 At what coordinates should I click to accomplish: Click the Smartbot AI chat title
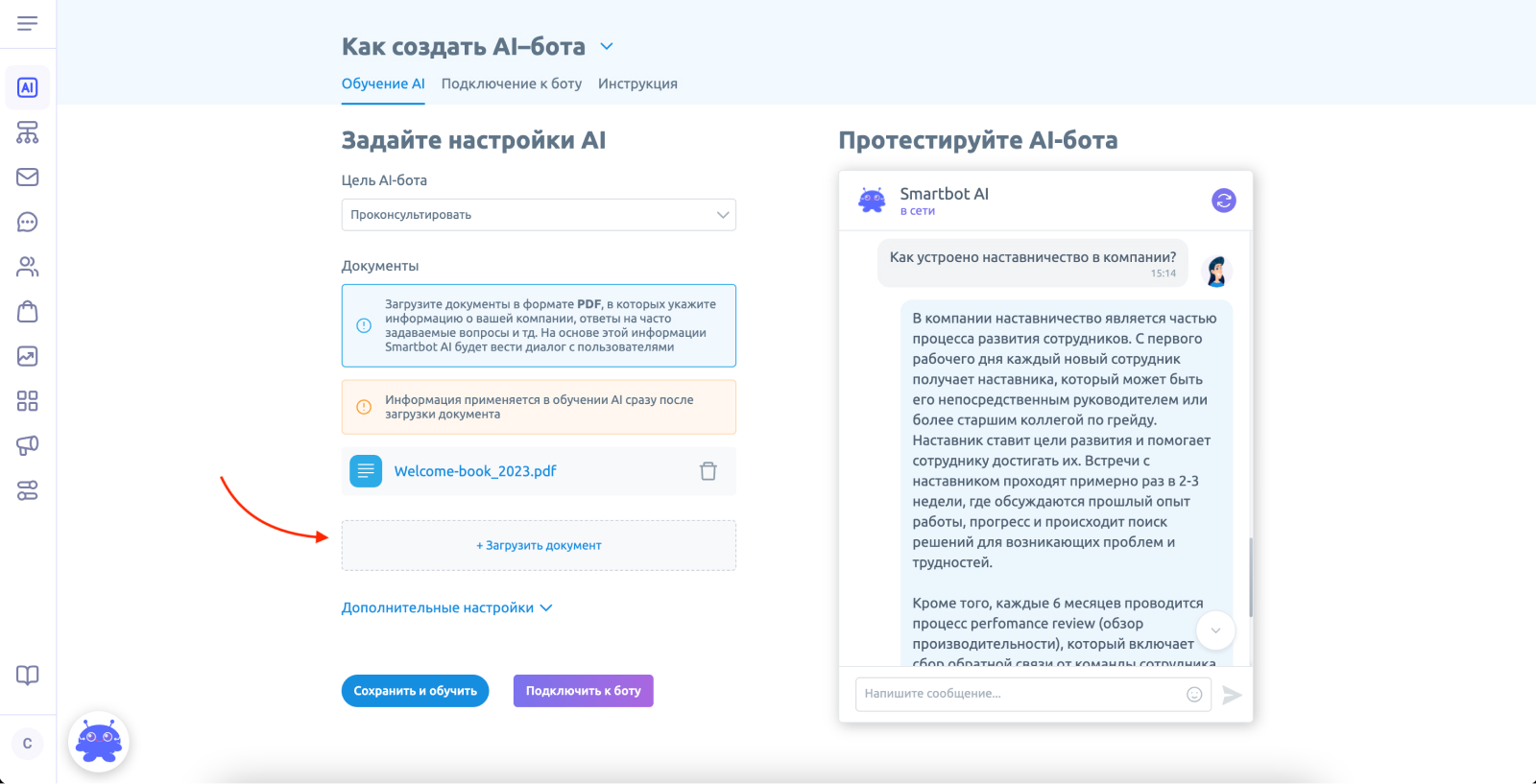944,194
